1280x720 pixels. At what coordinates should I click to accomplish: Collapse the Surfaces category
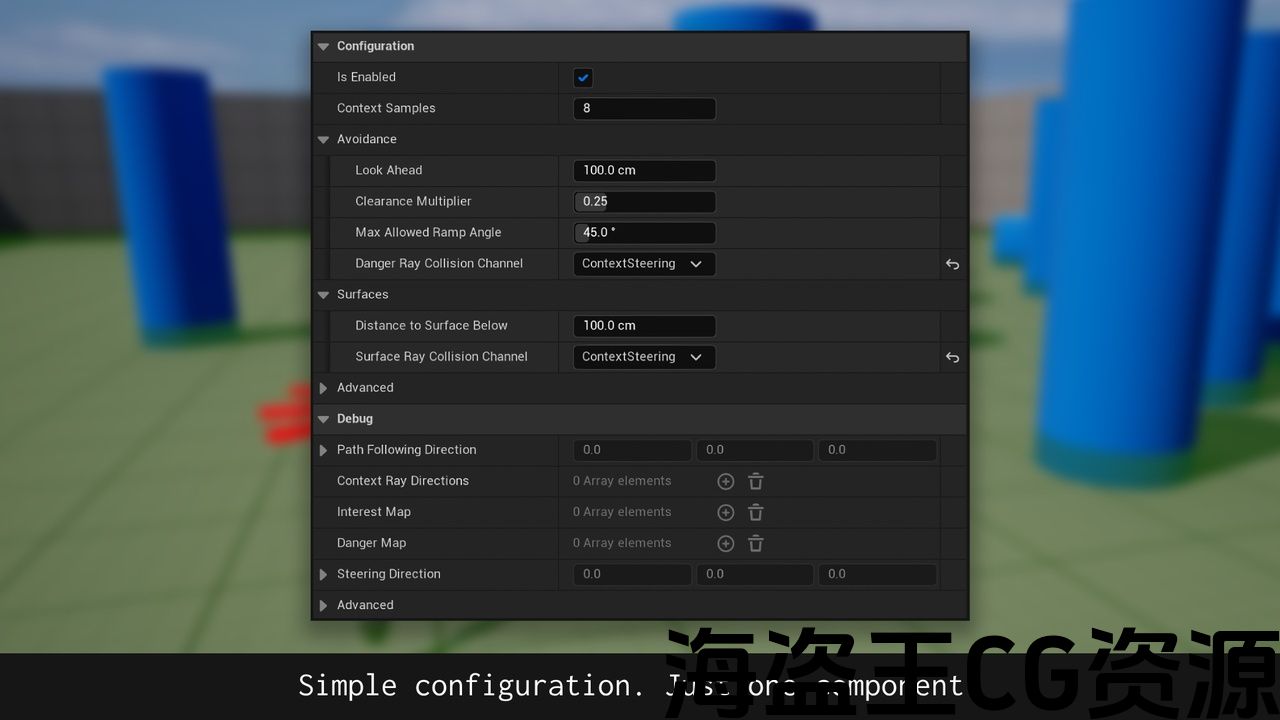(323, 295)
